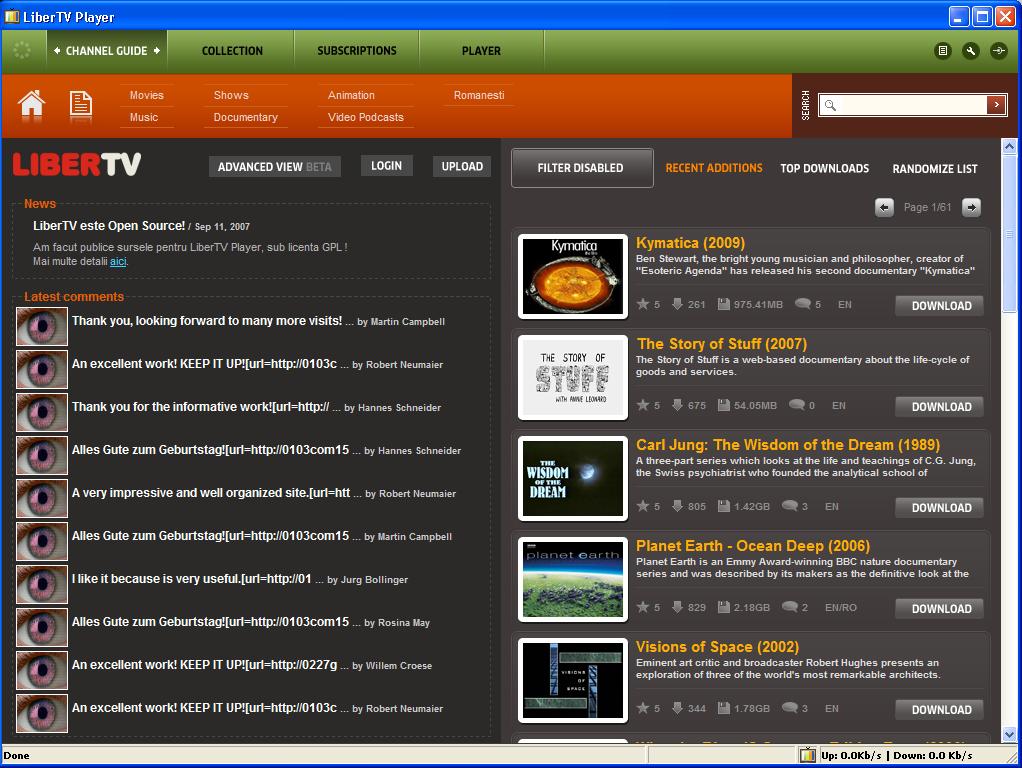The width and height of the screenshot is (1022, 768).
Task: Follow the 'aici' link in news
Action: pyautogui.click(x=118, y=261)
